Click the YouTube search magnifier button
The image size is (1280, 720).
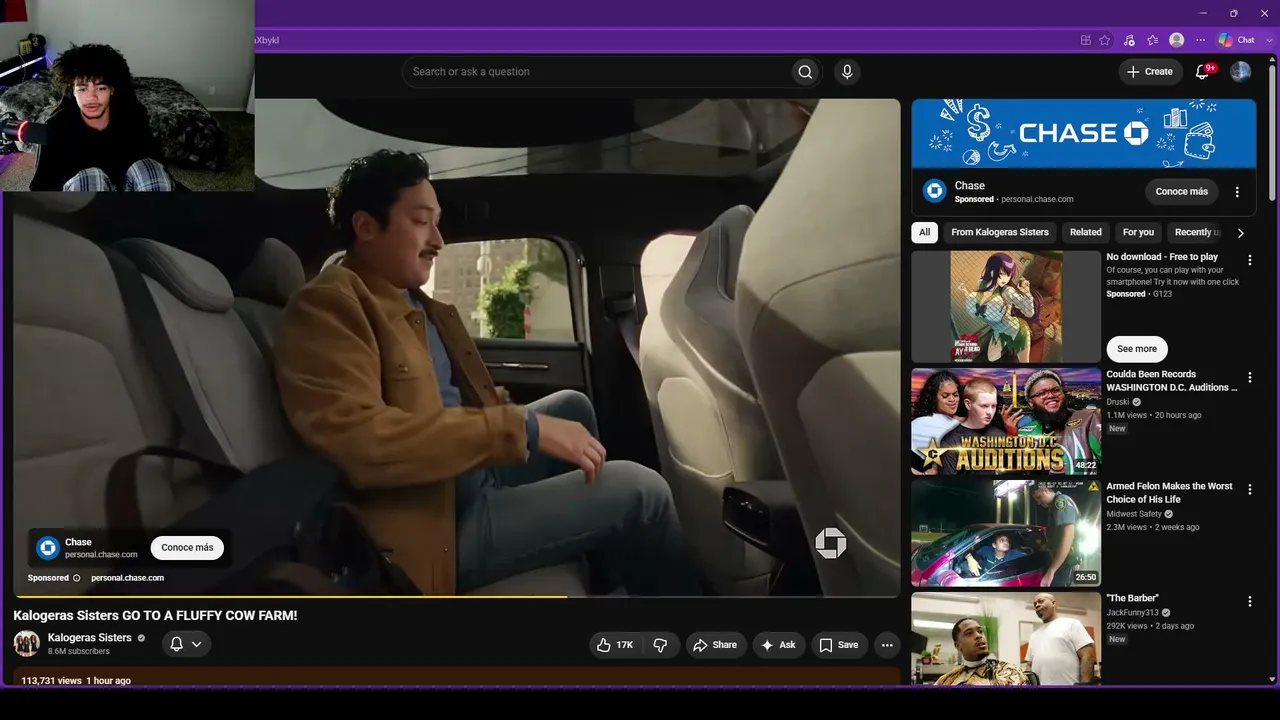(805, 72)
